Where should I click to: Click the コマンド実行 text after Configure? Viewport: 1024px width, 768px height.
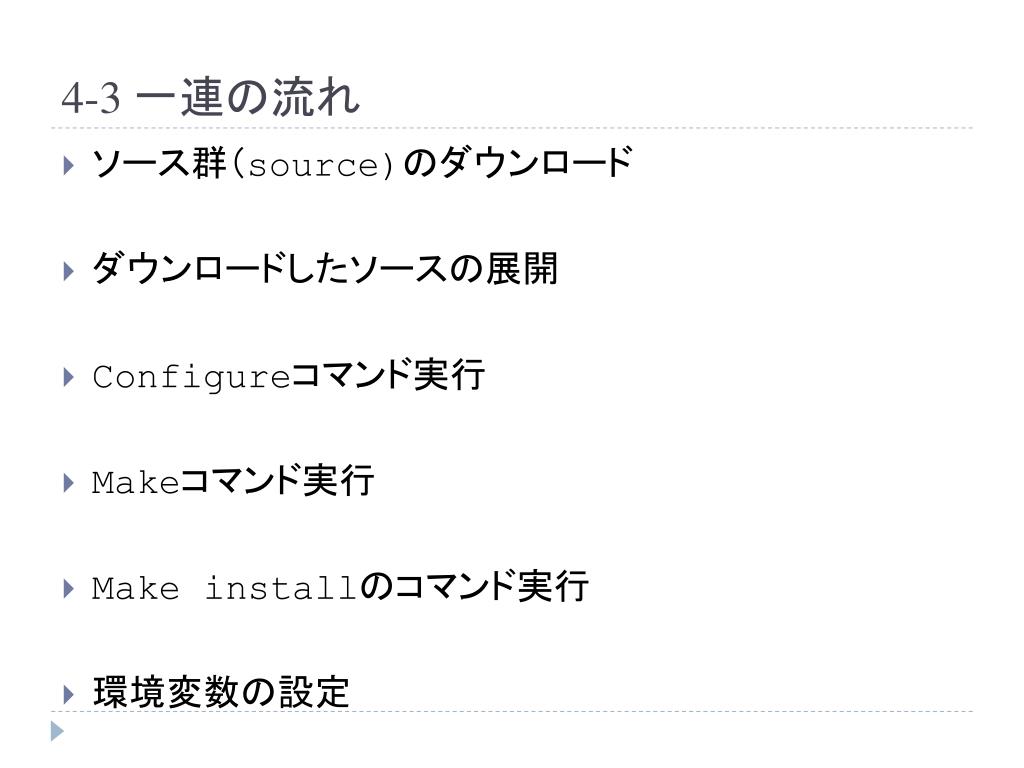coord(388,375)
